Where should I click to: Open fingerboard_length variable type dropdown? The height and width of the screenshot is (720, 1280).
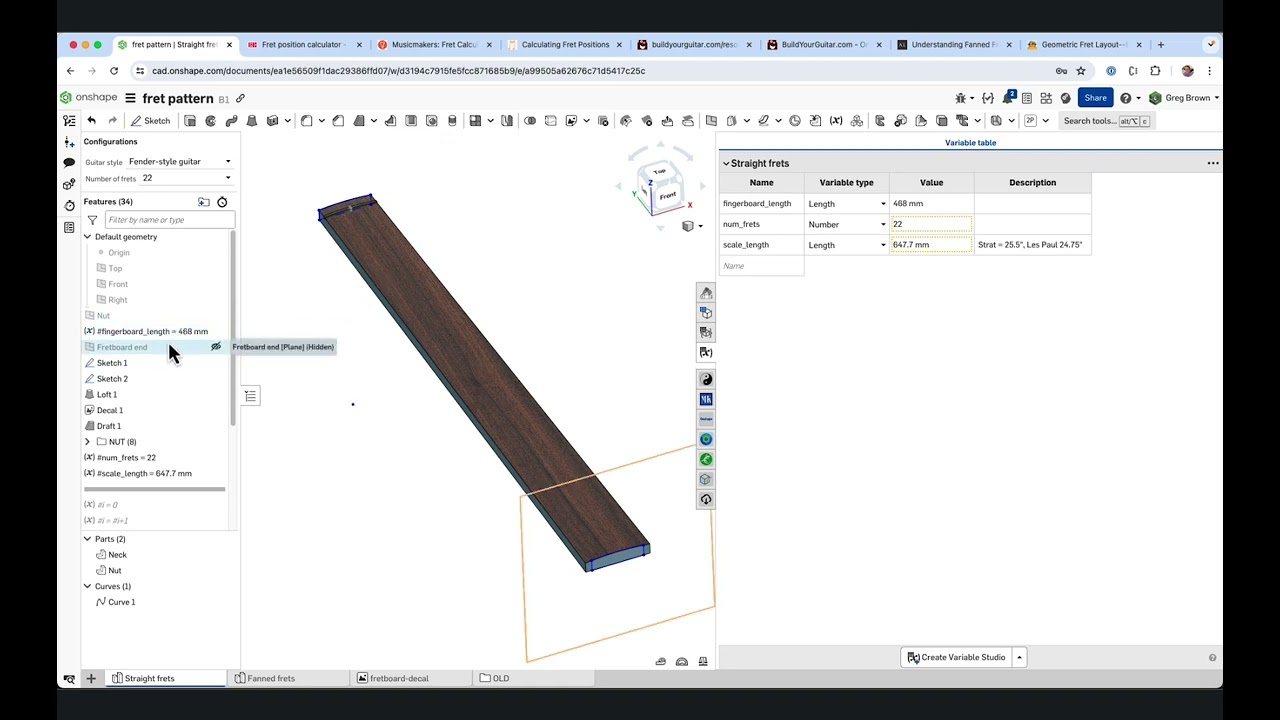(883, 204)
